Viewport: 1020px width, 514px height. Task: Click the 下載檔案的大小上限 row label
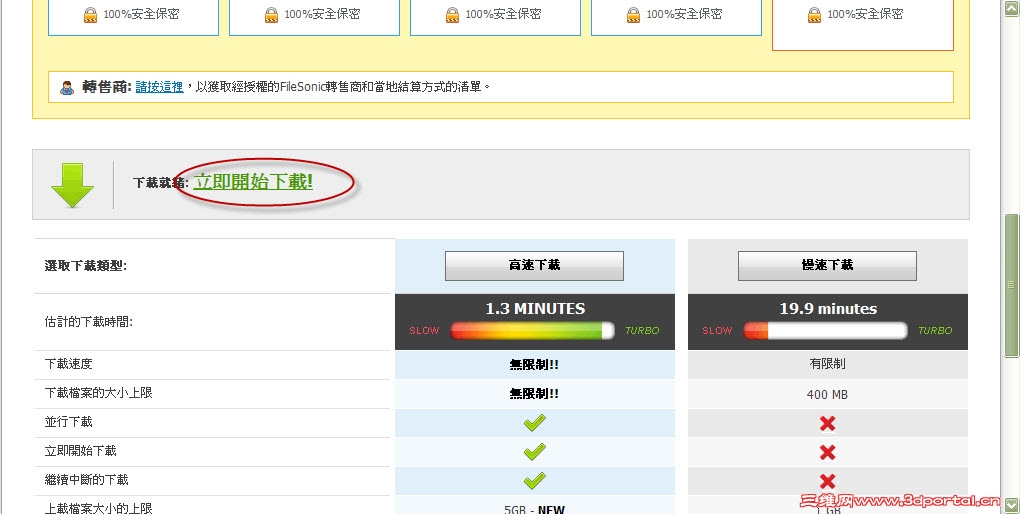[x=98, y=393]
